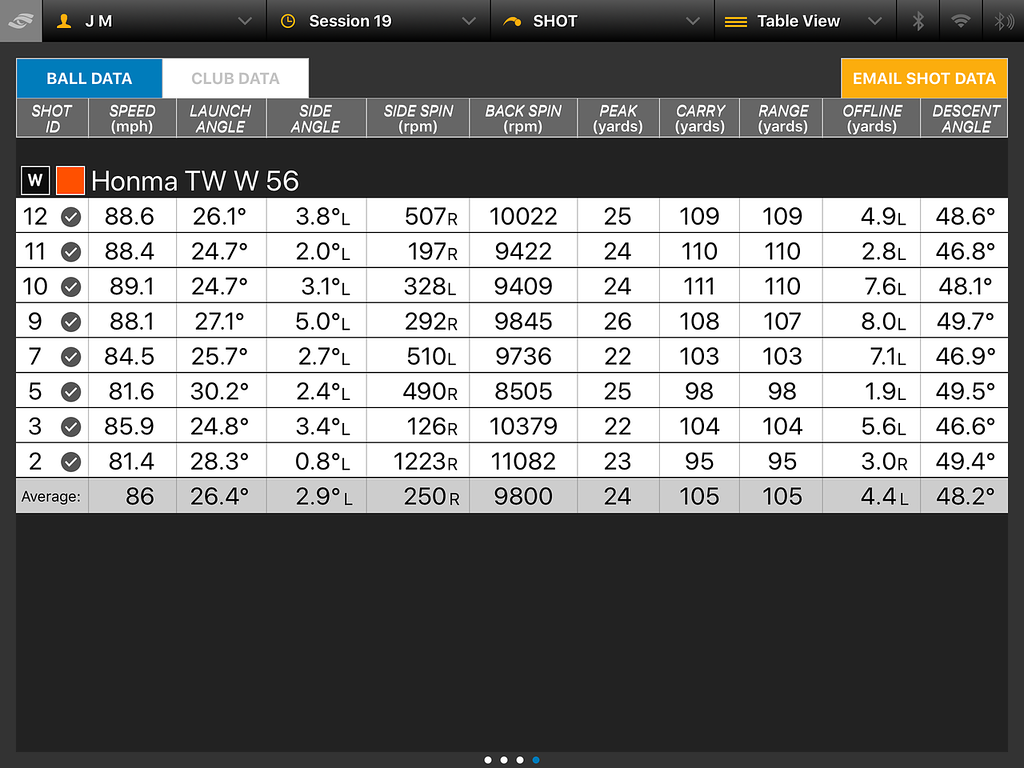Tap the Wi-Fi status icon
Screen dimensions: 1024x768
(960, 21)
